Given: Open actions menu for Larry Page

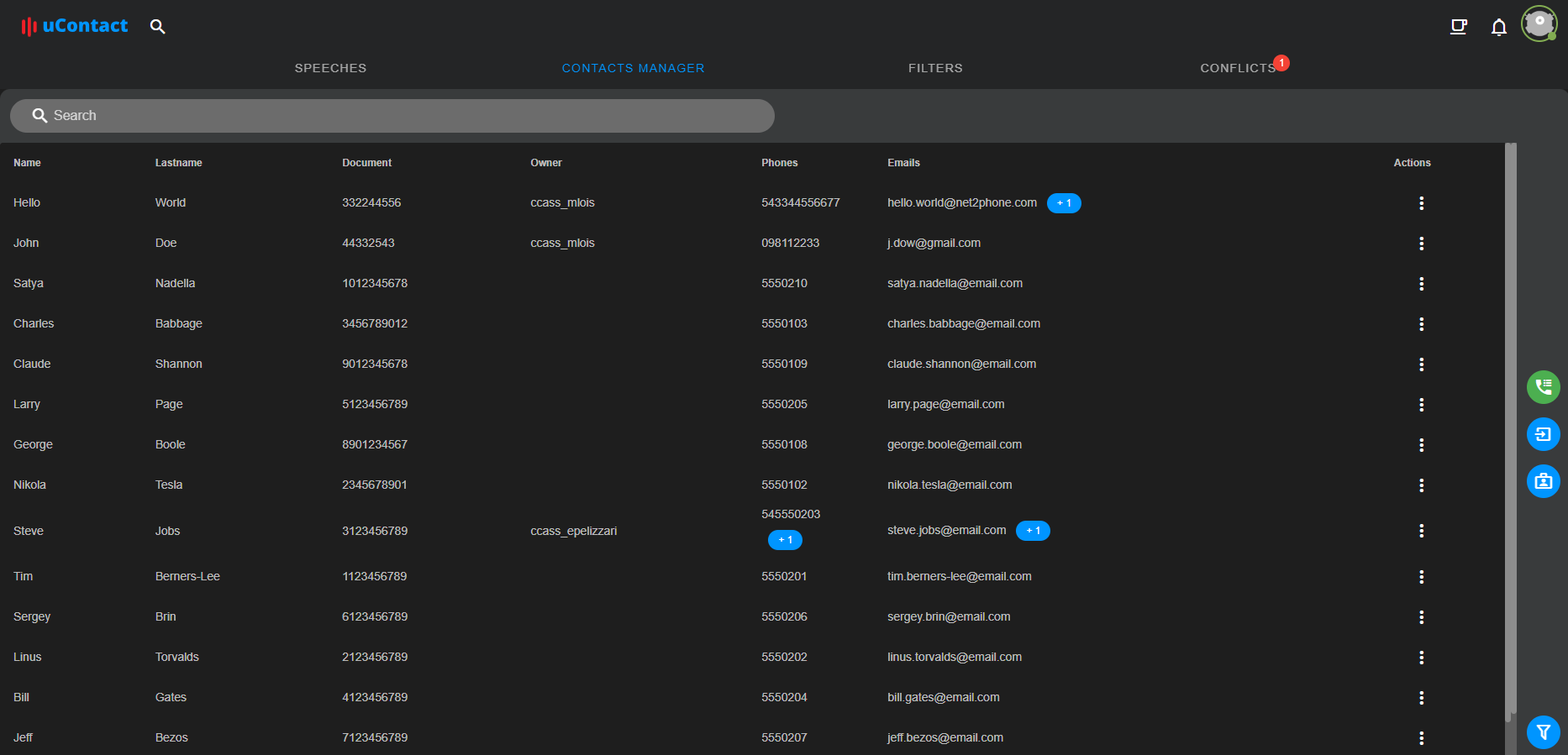Looking at the screenshot, I should 1421,405.
